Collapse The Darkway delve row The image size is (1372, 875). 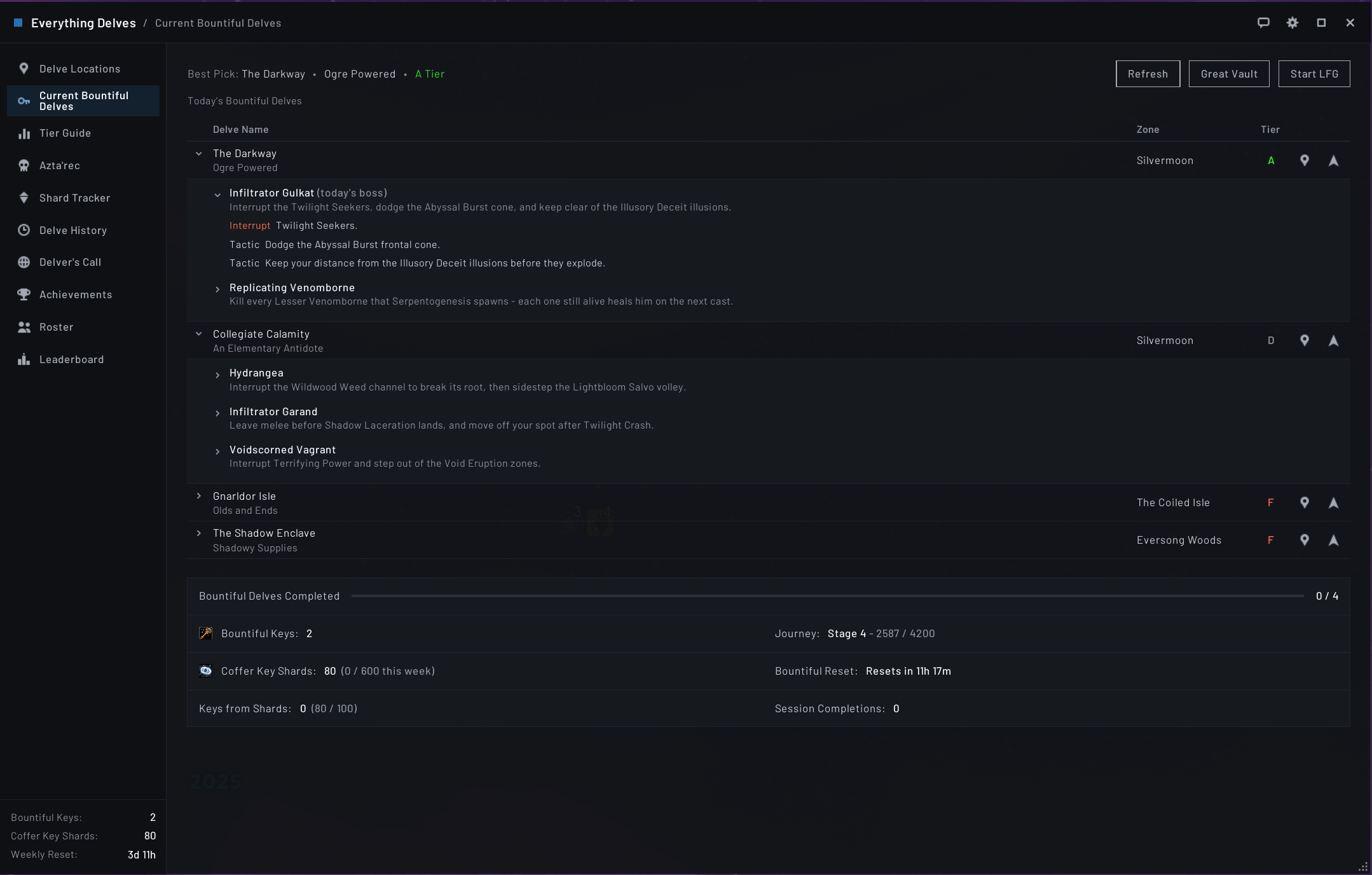[x=199, y=154]
